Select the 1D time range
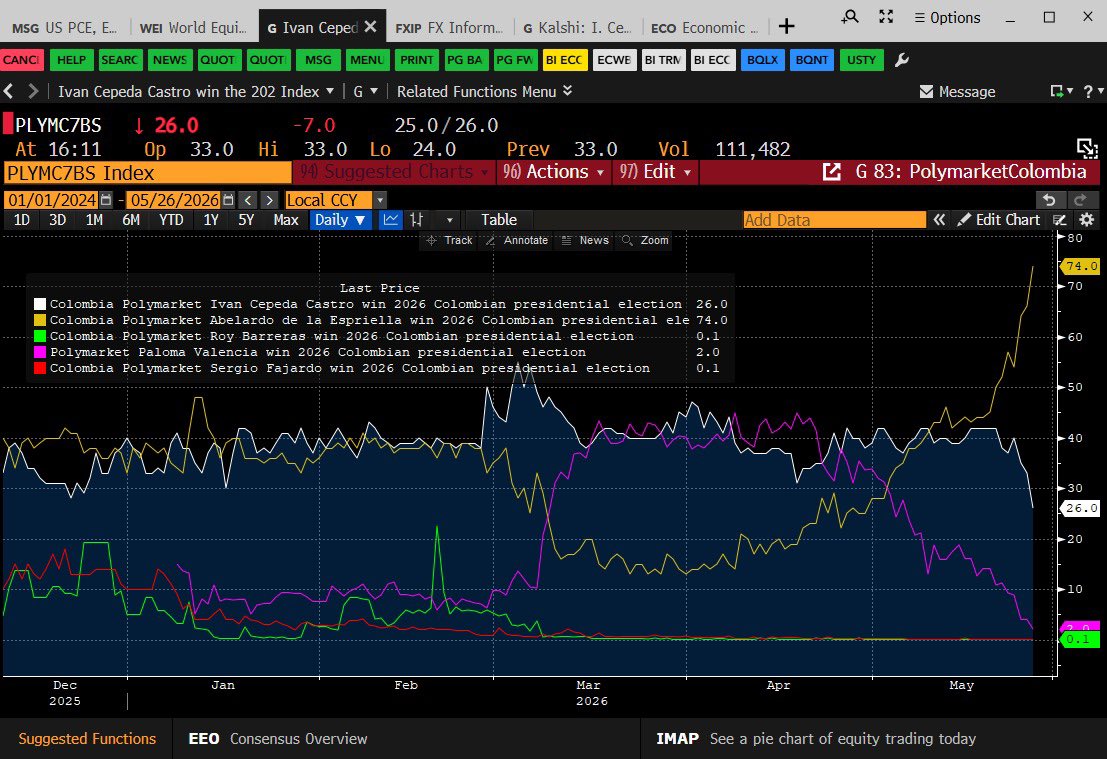Viewport: 1107px width, 759px height. click(x=22, y=220)
